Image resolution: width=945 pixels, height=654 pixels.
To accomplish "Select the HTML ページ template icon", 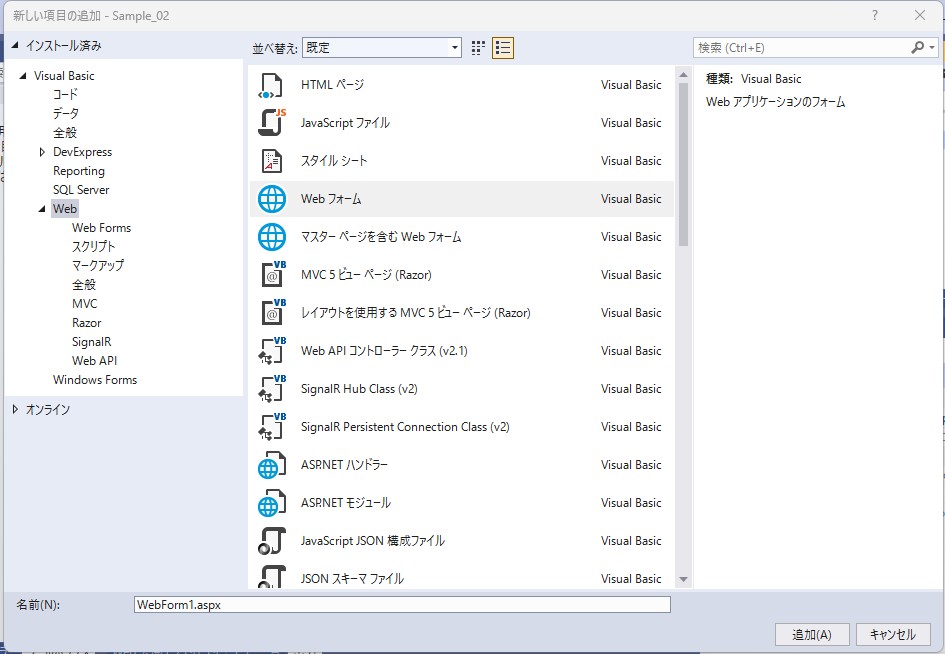I will [x=271, y=85].
